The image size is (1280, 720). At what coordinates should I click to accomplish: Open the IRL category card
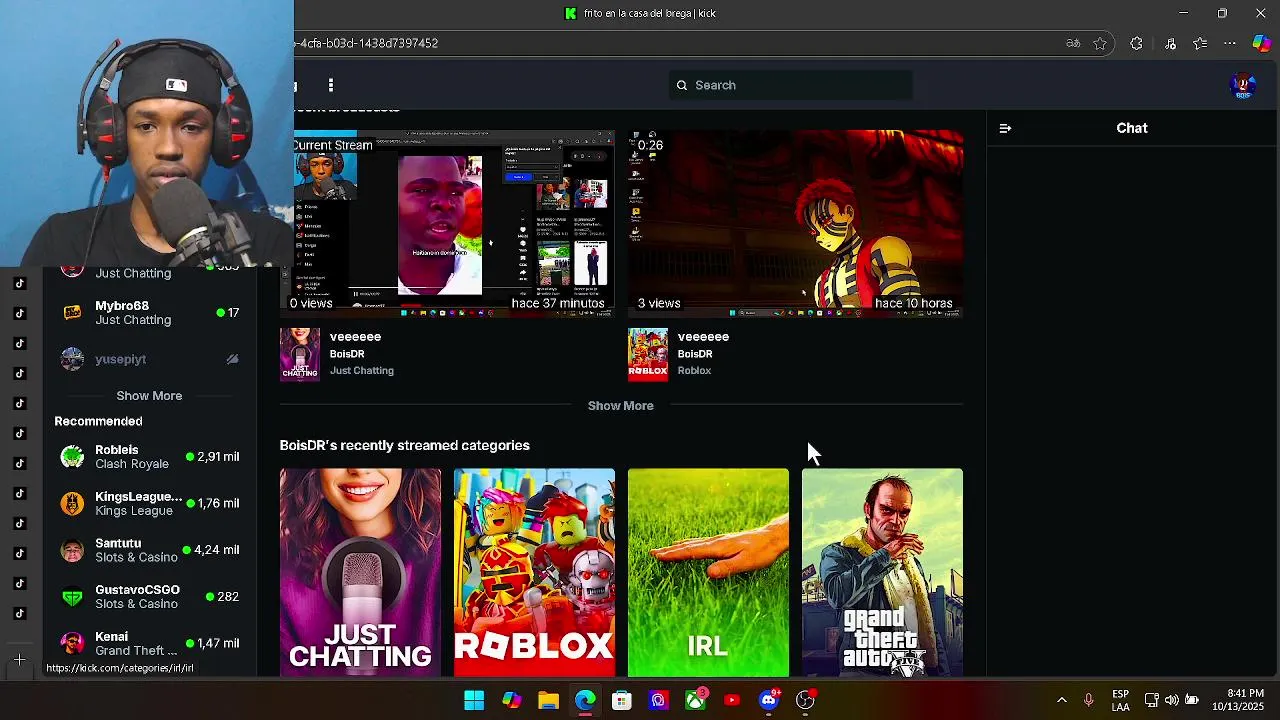(708, 572)
